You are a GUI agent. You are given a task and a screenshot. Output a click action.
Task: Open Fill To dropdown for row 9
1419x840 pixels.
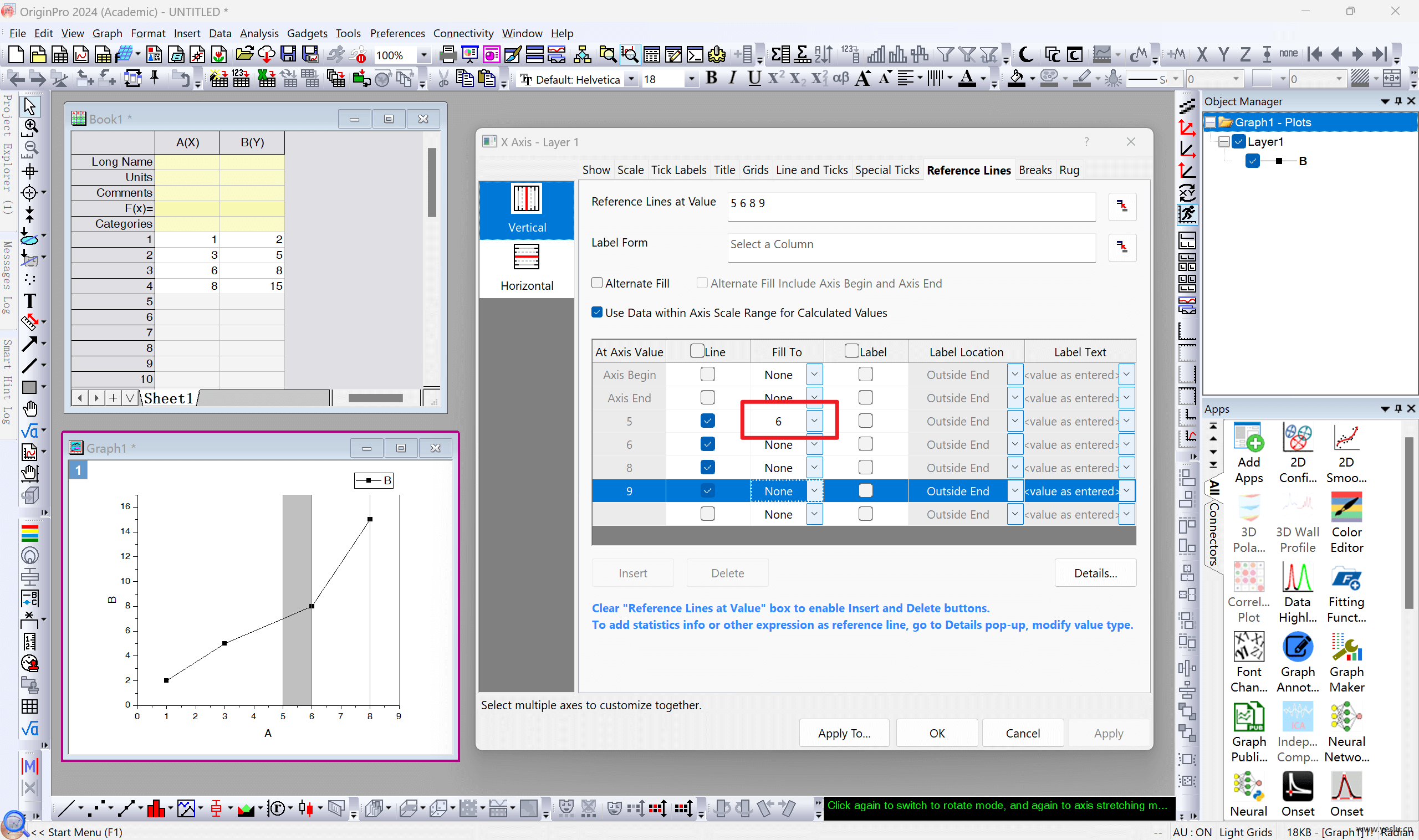click(814, 490)
